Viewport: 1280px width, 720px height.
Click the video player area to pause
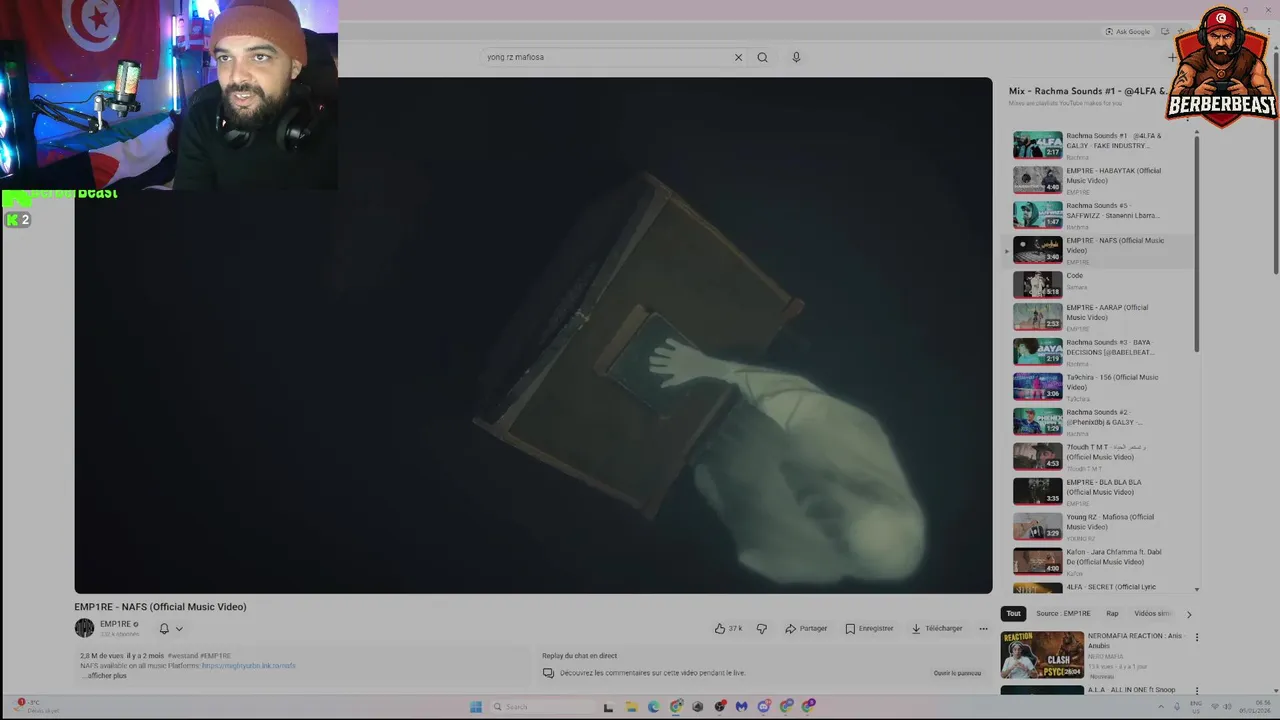(533, 335)
